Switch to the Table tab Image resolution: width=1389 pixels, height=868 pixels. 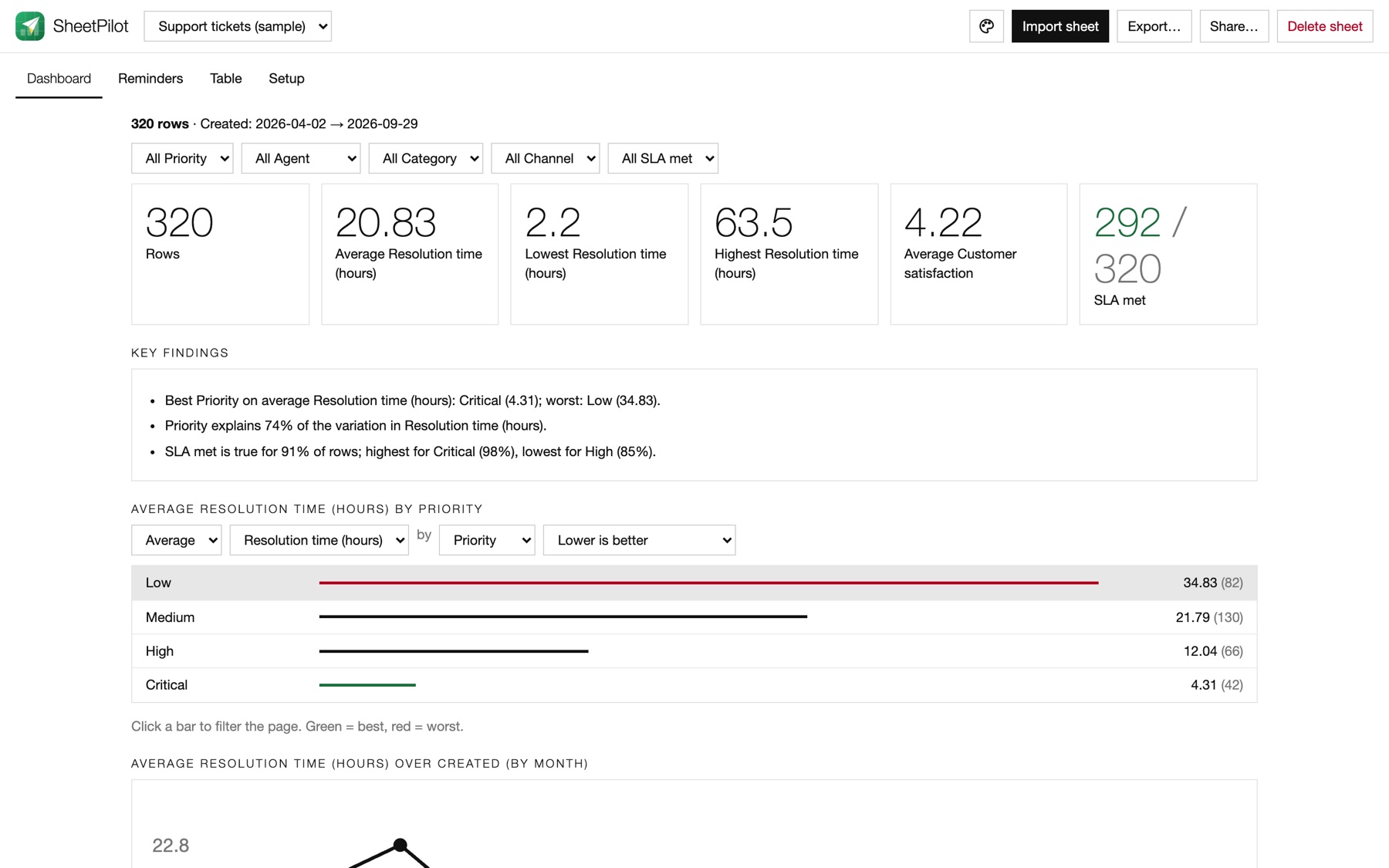(x=226, y=79)
